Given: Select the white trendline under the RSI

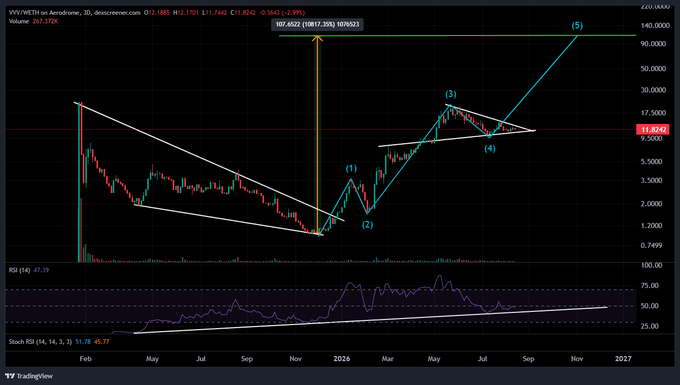Looking at the screenshot, I should tap(371, 320).
